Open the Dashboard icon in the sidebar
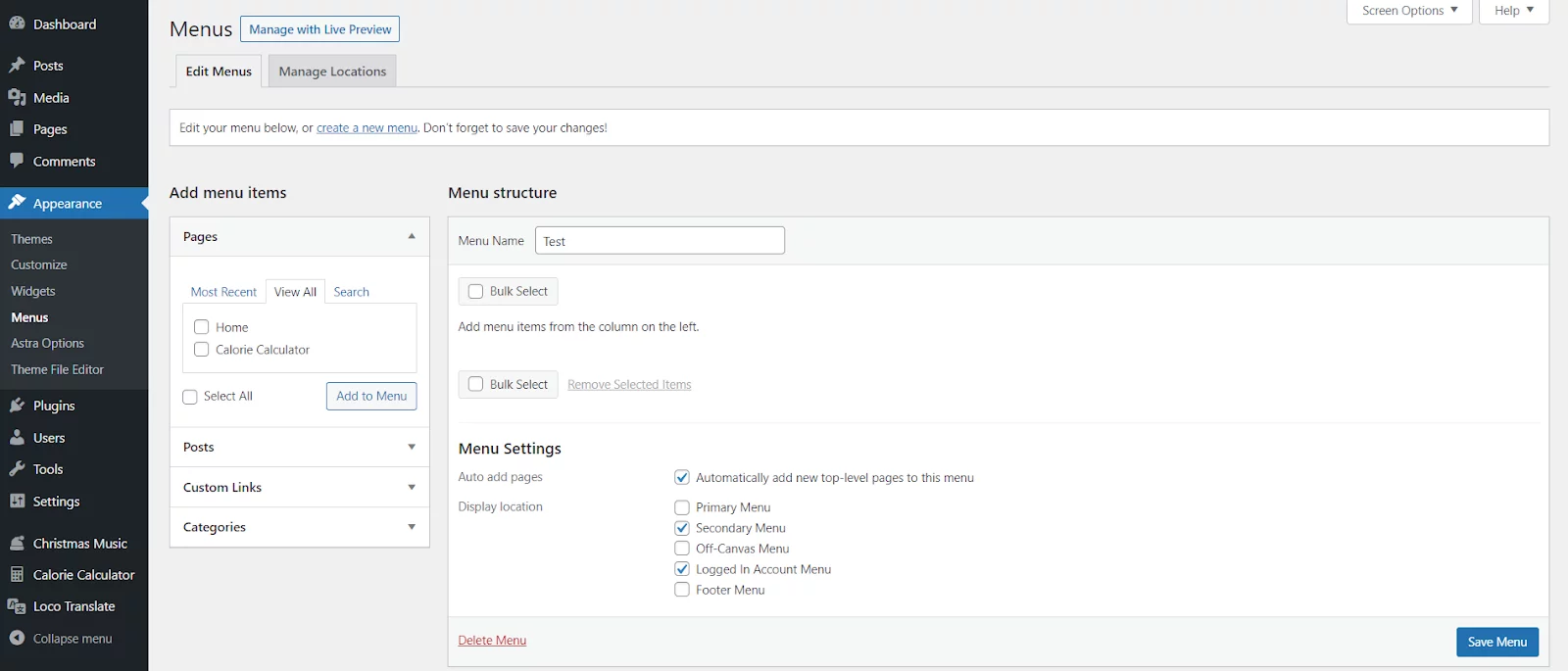This screenshot has width=1568, height=671. (x=17, y=24)
